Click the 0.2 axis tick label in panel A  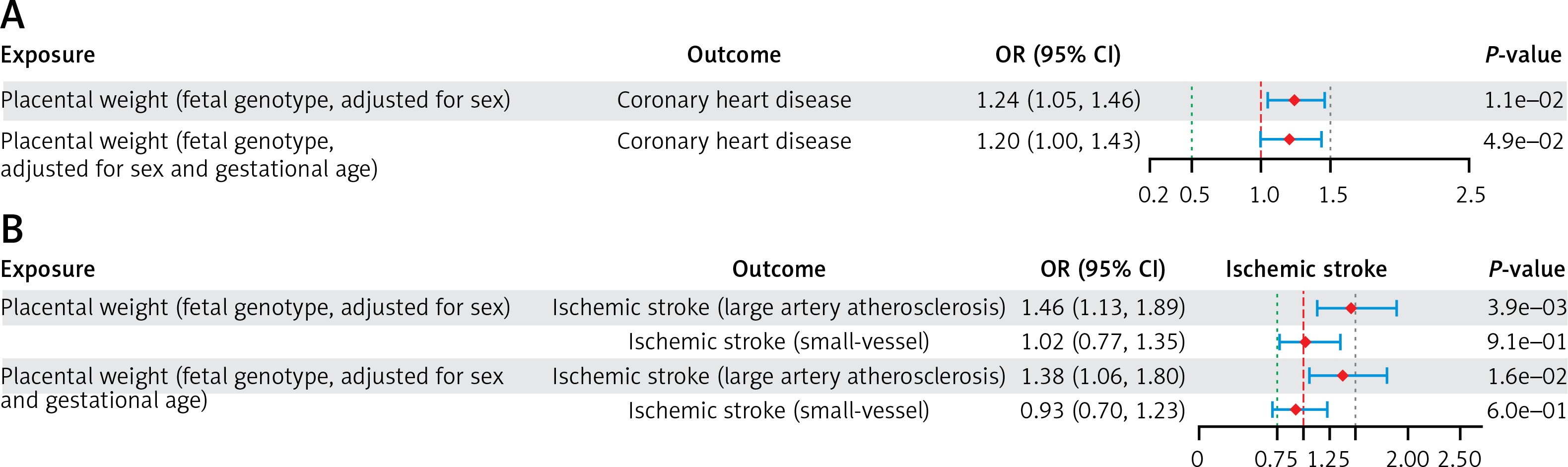click(x=1153, y=195)
